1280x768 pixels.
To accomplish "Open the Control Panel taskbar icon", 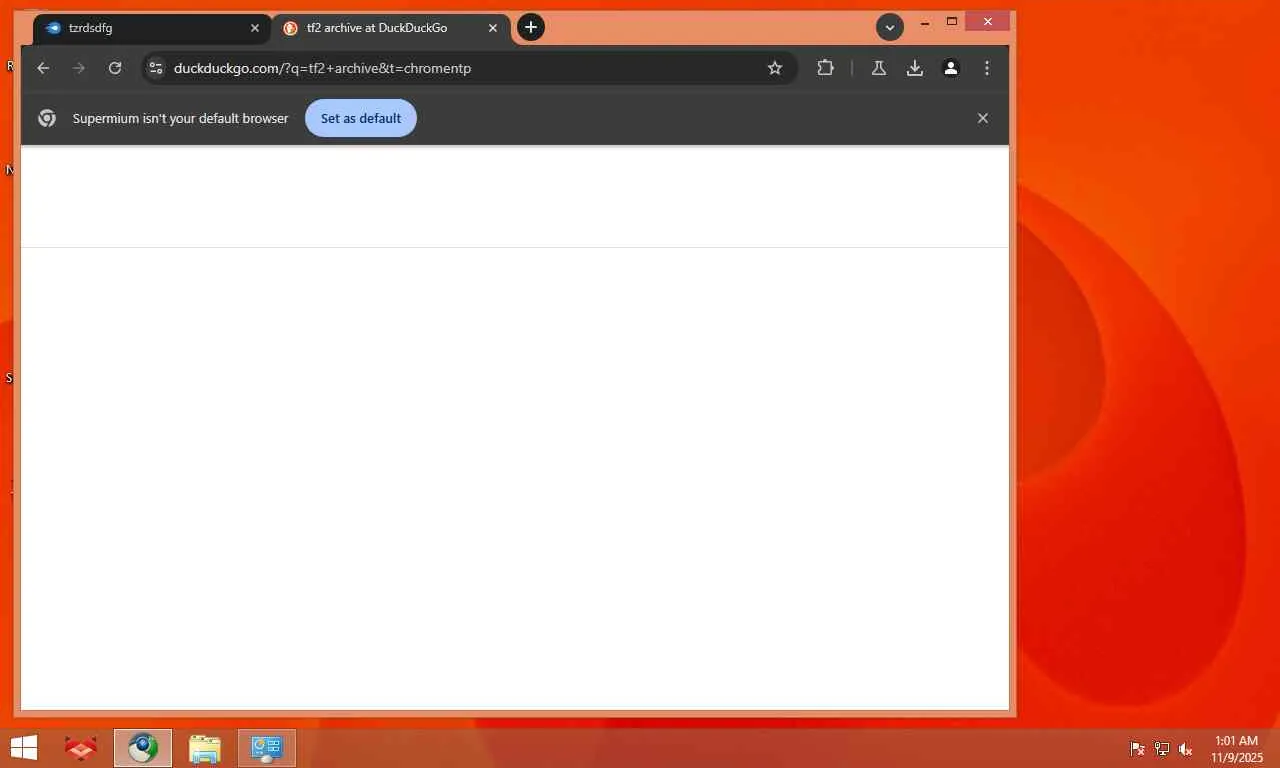I will pyautogui.click(x=267, y=748).
